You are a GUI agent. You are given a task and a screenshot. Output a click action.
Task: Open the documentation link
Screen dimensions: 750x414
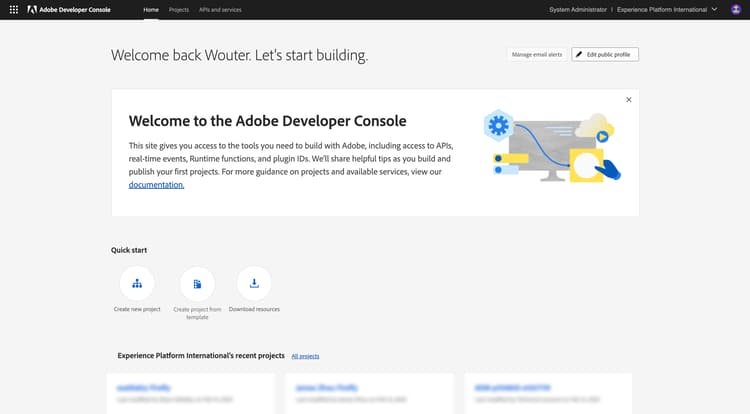pos(156,185)
